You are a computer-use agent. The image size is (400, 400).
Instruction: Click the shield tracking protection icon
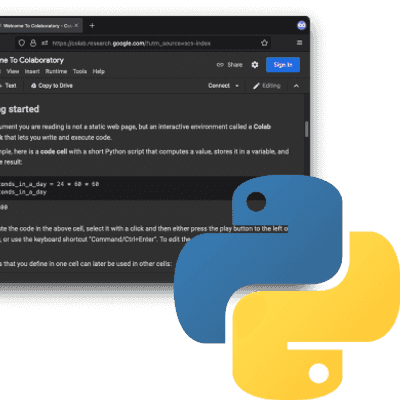[22, 43]
